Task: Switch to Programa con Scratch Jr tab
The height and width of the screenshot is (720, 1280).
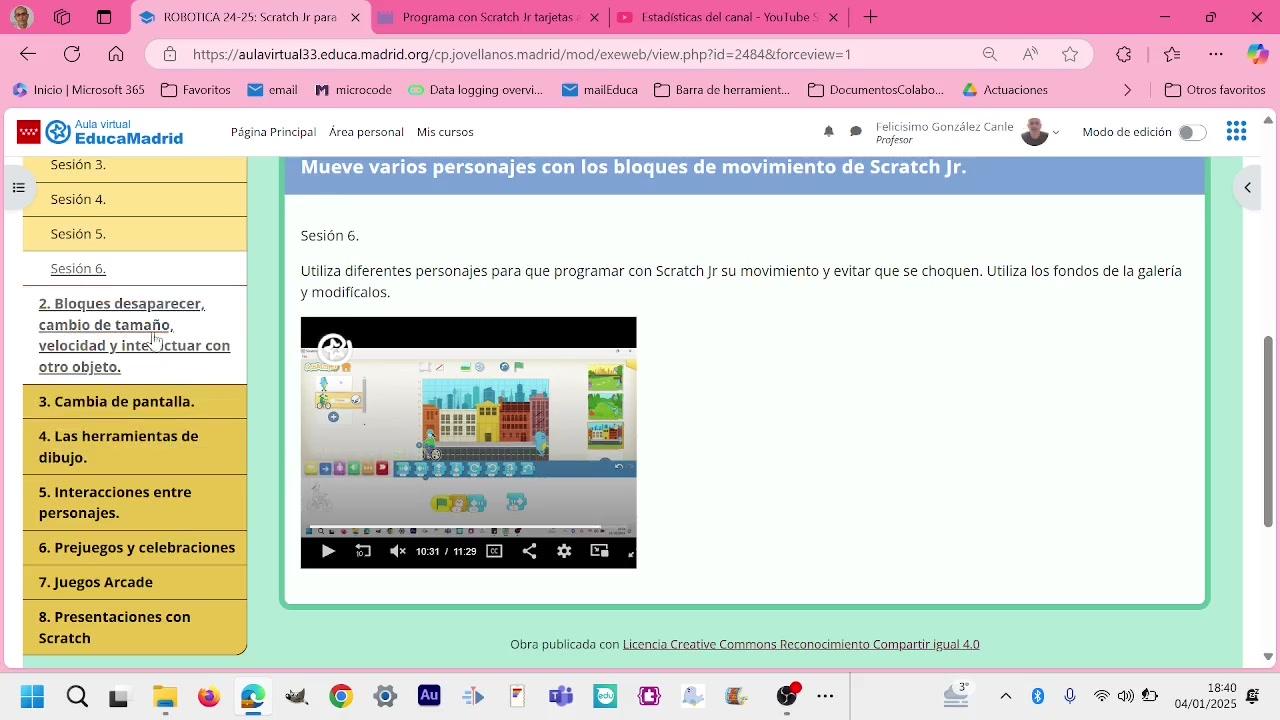Action: (490, 17)
